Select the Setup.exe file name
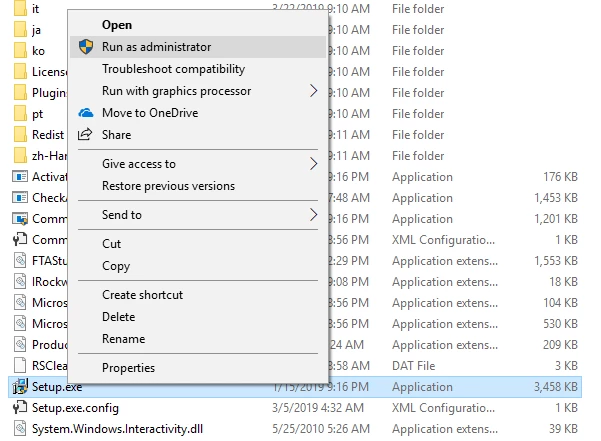 [x=57, y=387]
